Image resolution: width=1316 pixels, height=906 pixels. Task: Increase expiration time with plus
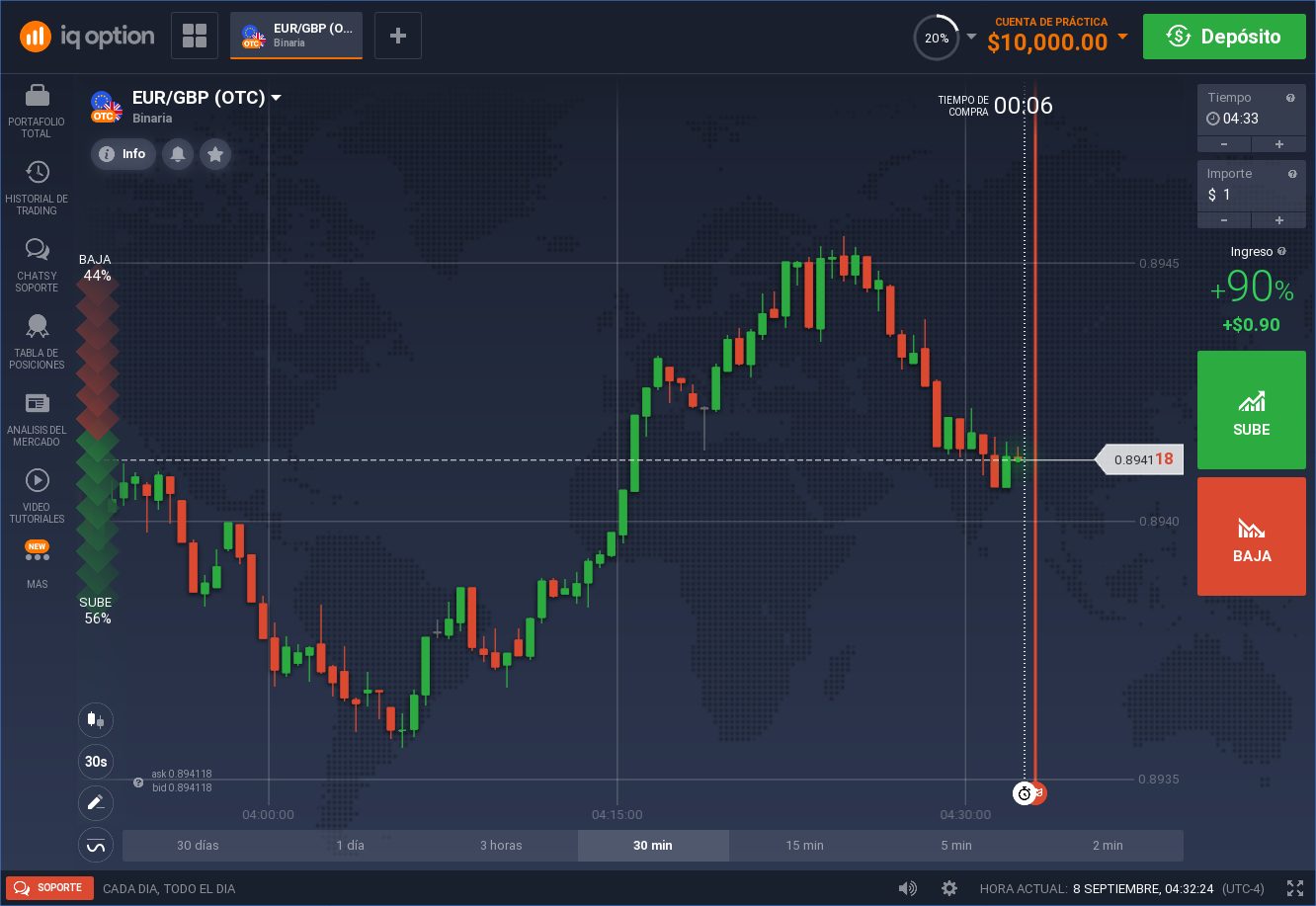point(1278,144)
